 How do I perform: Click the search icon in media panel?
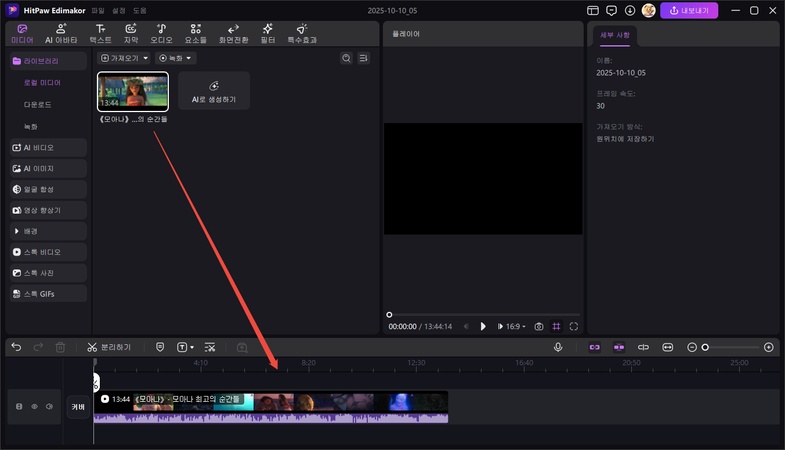tap(346, 59)
